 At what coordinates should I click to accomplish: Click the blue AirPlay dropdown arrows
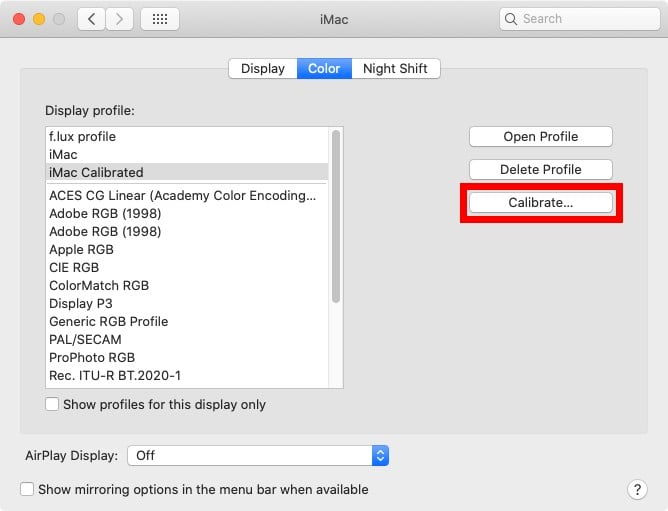[x=380, y=456]
